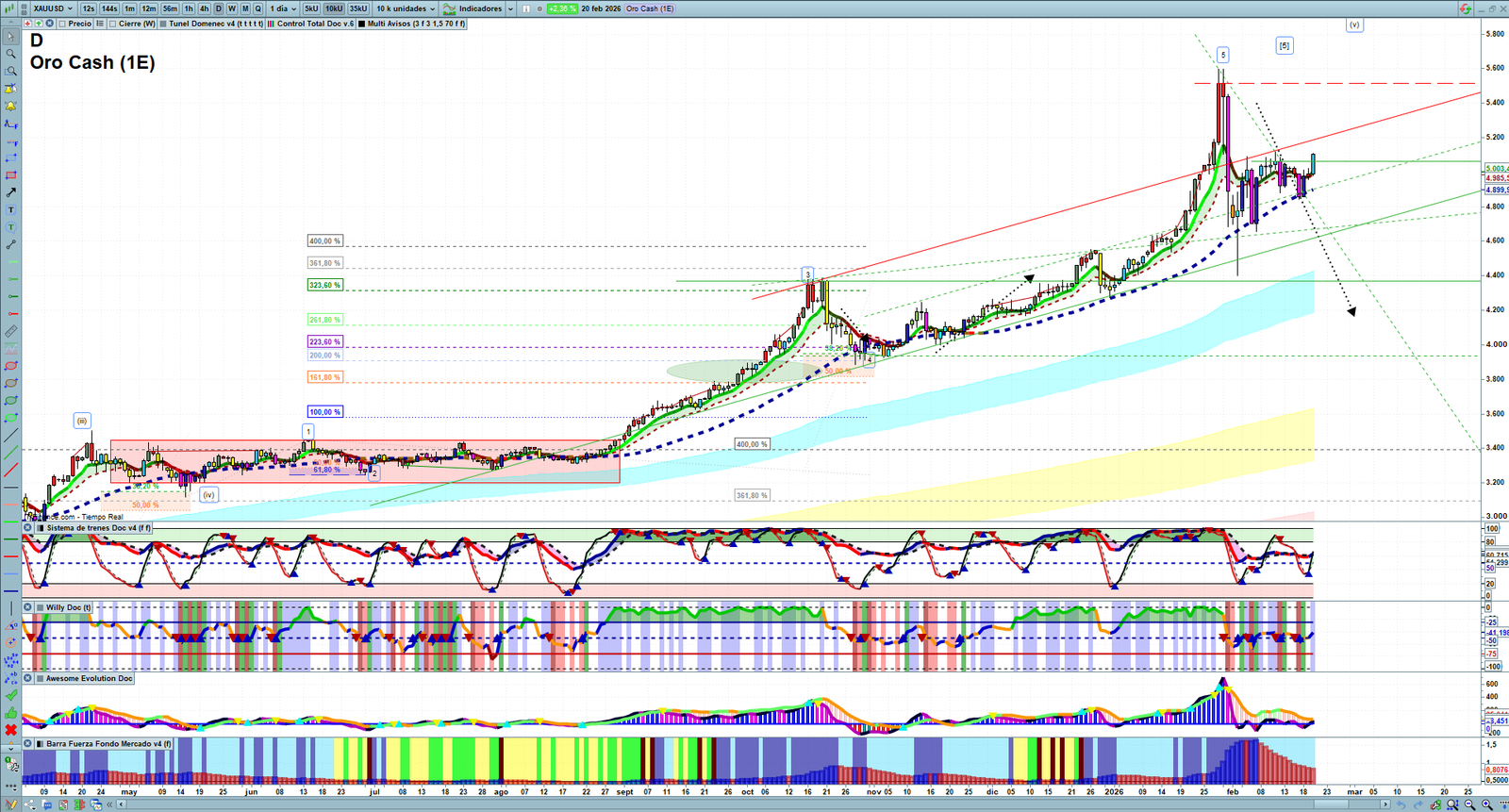Open the 10 k unidades dropdown

coord(406,8)
